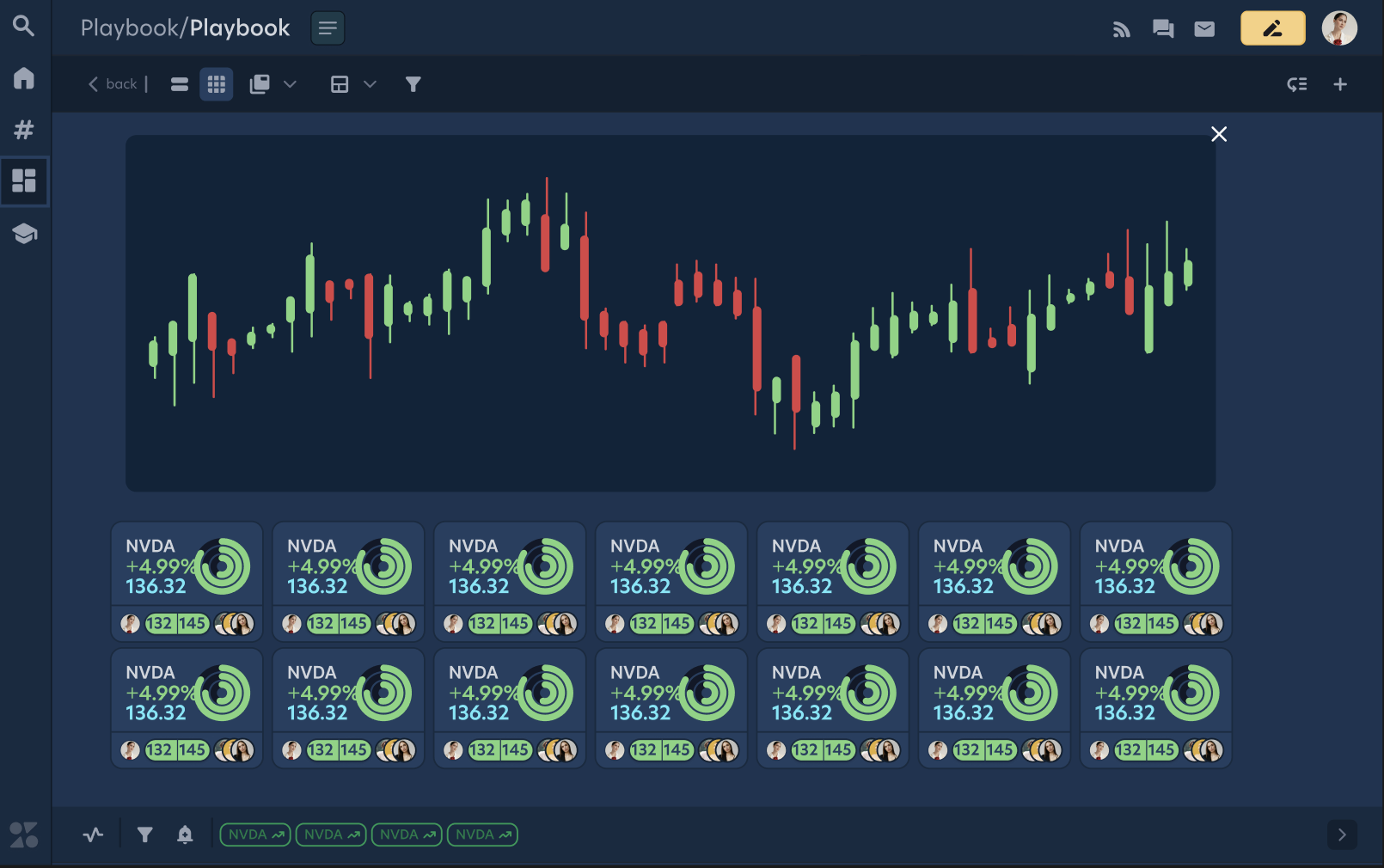Select the third NVDA chip in bottom bar

(407, 834)
